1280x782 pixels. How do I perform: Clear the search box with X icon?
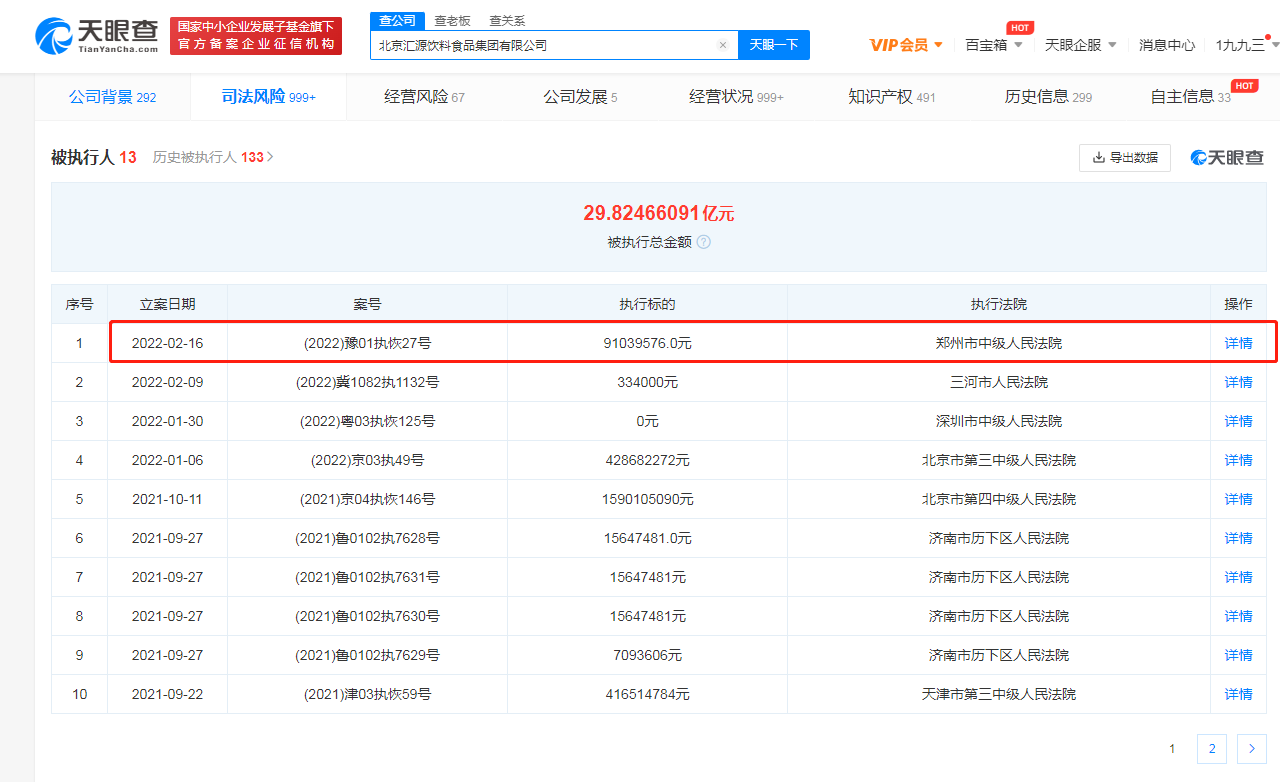pyautogui.click(x=722, y=45)
